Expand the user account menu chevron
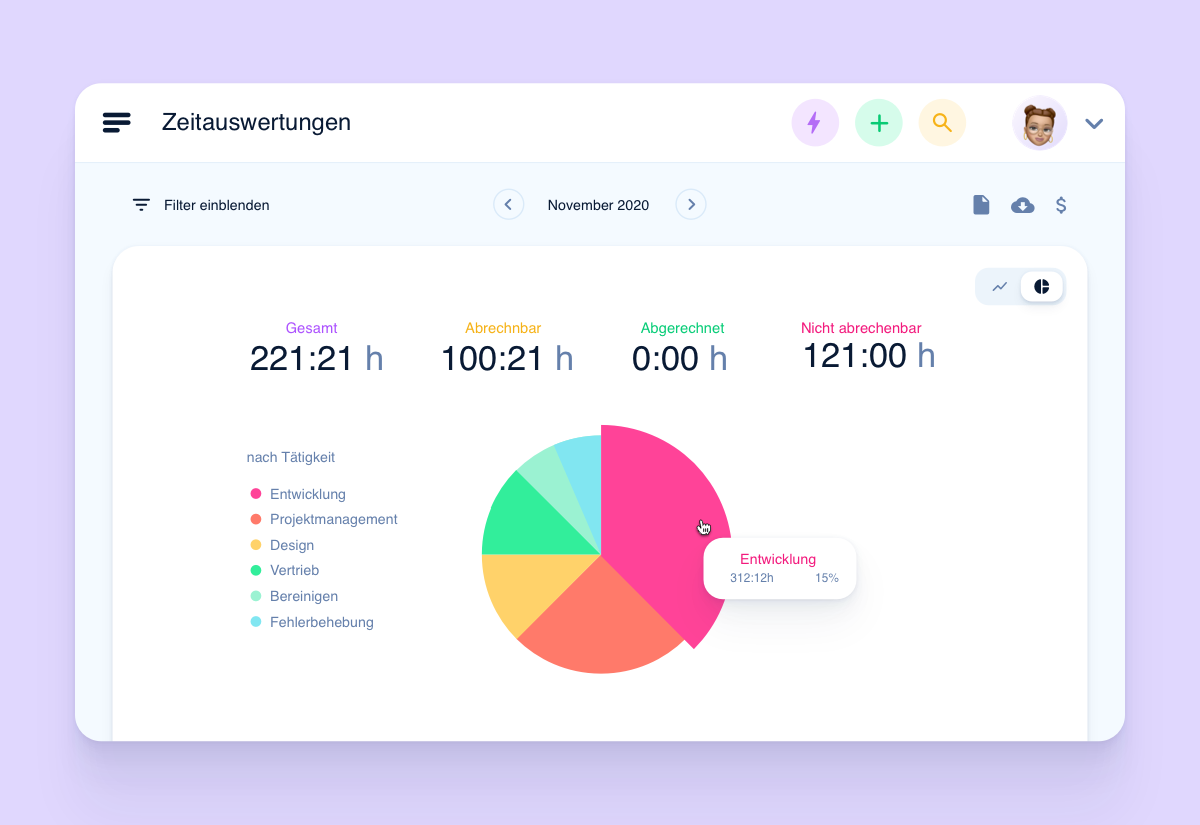Viewport: 1200px width, 825px height. point(1094,123)
